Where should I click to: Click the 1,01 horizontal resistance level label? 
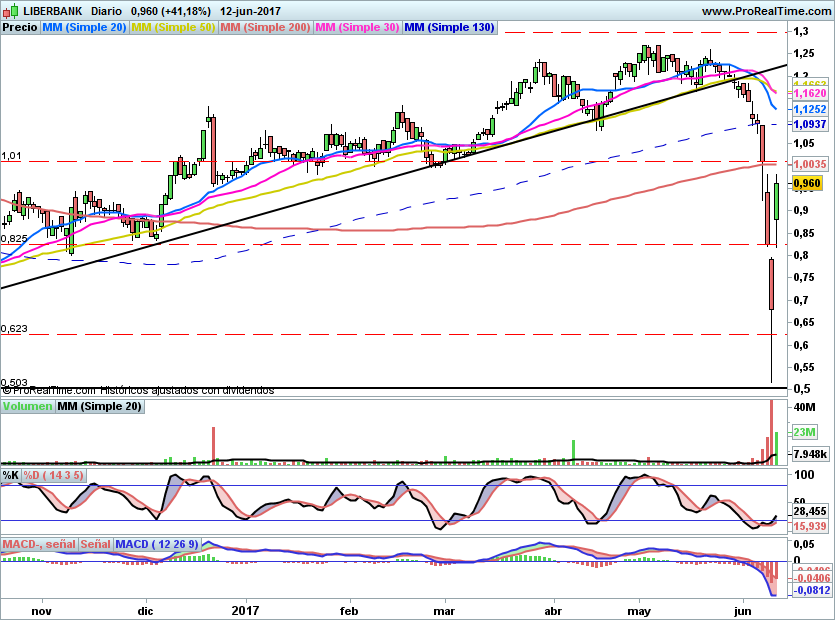pyautogui.click(x=11, y=157)
